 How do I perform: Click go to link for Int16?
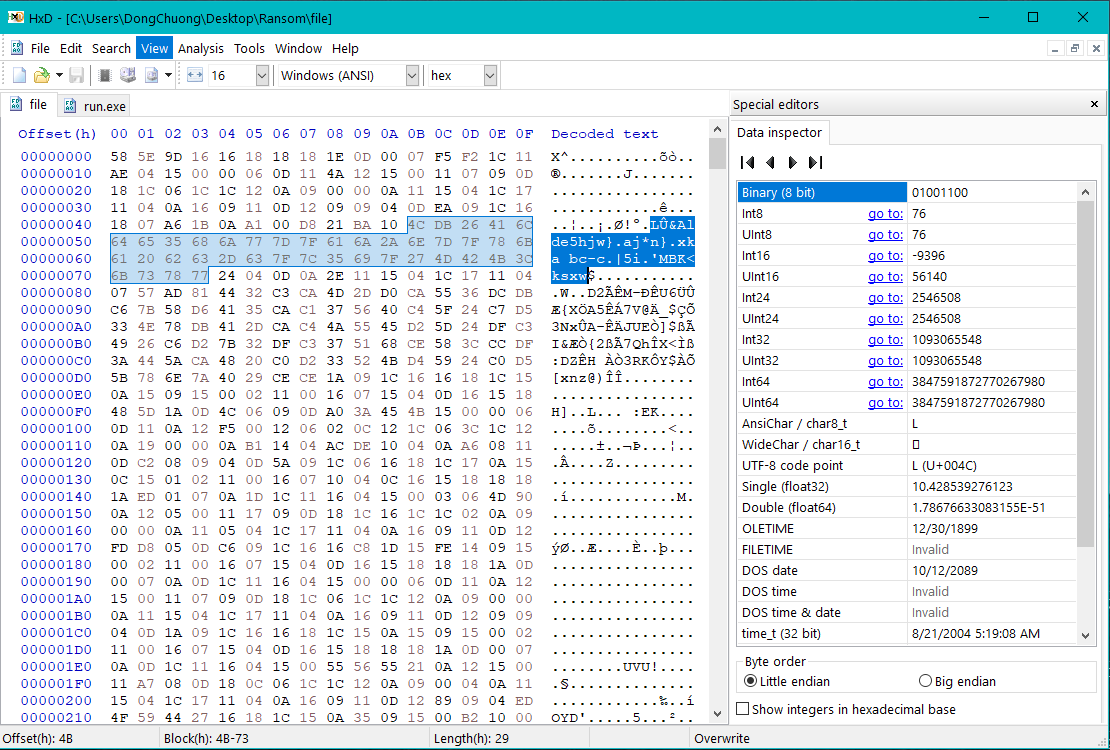(x=885, y=256)
